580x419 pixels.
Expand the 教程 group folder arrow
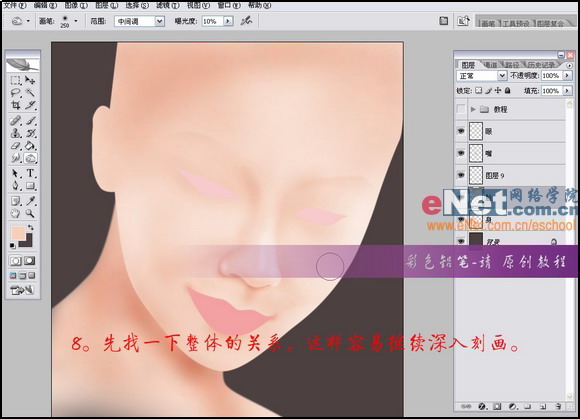tap(473, 109)
